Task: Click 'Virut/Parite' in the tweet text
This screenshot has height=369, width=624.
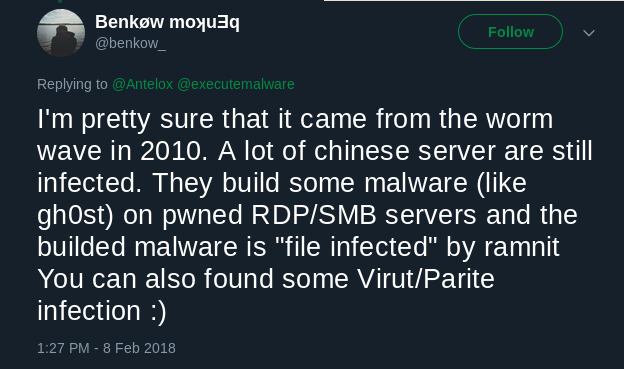Action: pos(426,279)
